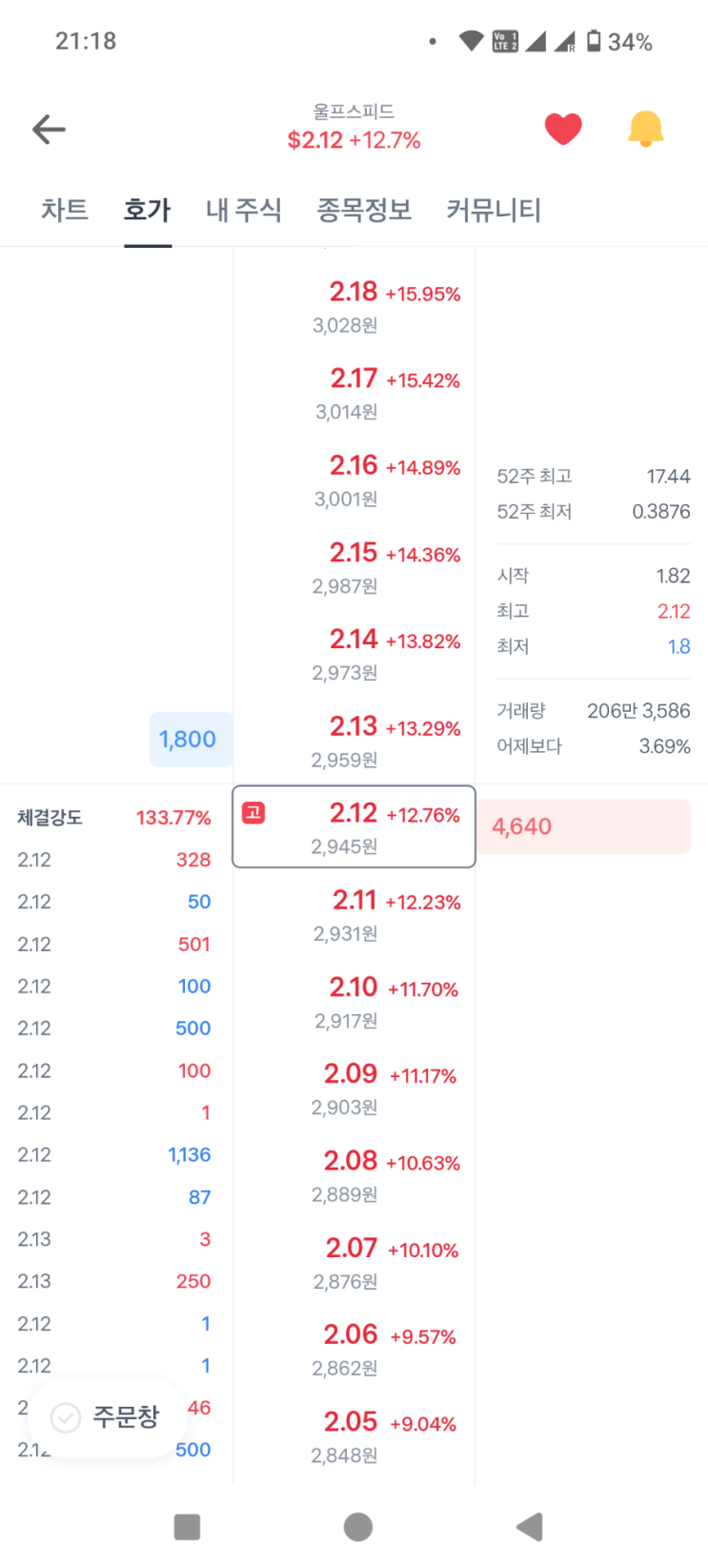Image resolution: width=708 pixels, height=1568 pixels.
Task: Open the 차트 tab
Action: (65, 210)
